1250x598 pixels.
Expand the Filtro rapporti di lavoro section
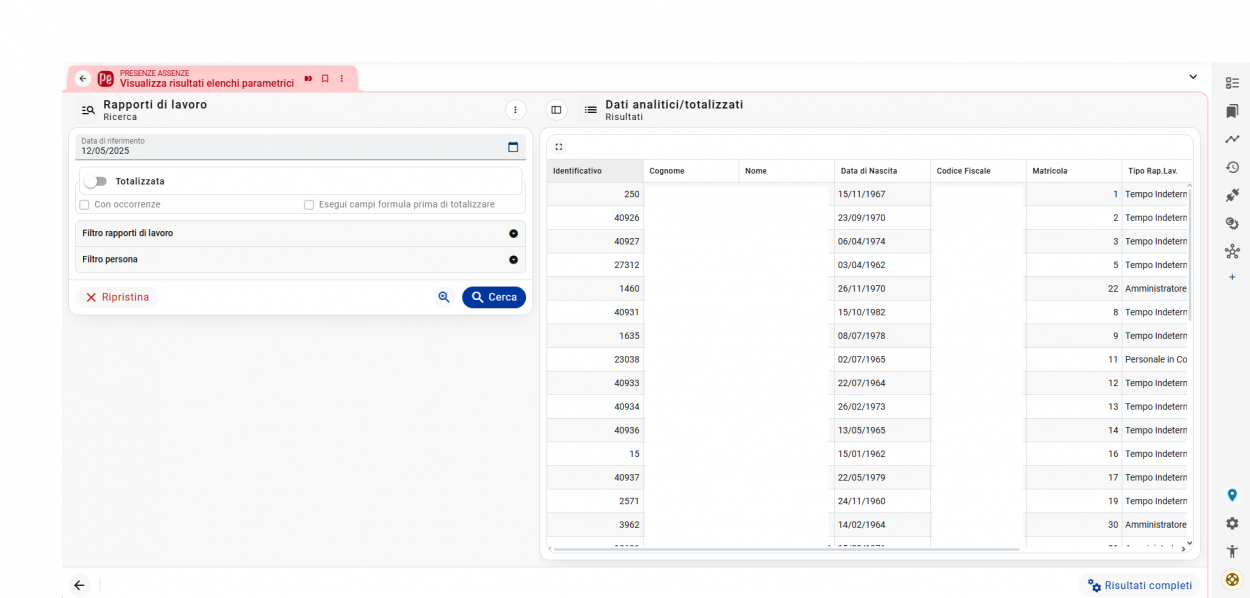pyautogui.click(x=300, y=233)
